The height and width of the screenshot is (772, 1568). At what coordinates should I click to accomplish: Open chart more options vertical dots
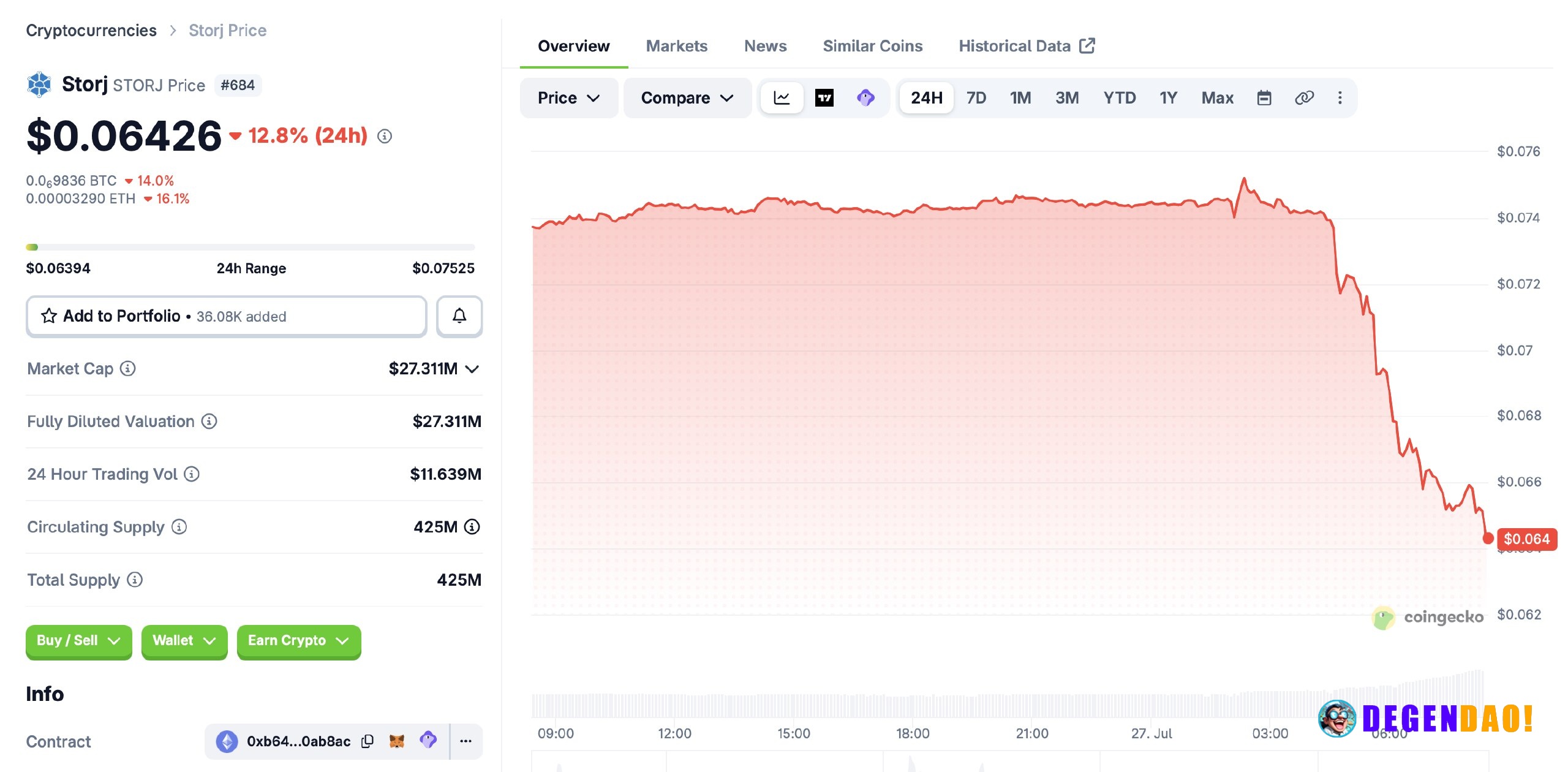1340,98
